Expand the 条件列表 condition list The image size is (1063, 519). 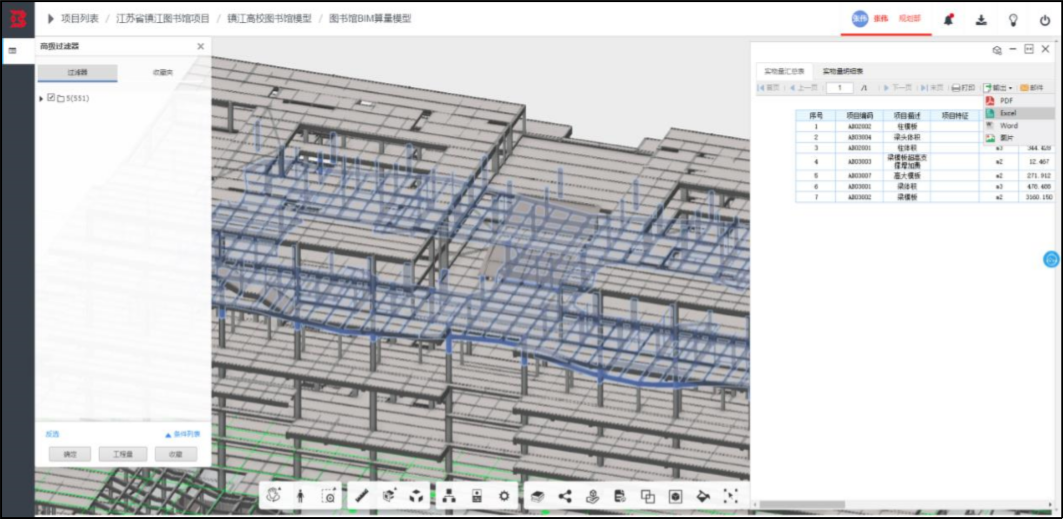coord(183,434)
